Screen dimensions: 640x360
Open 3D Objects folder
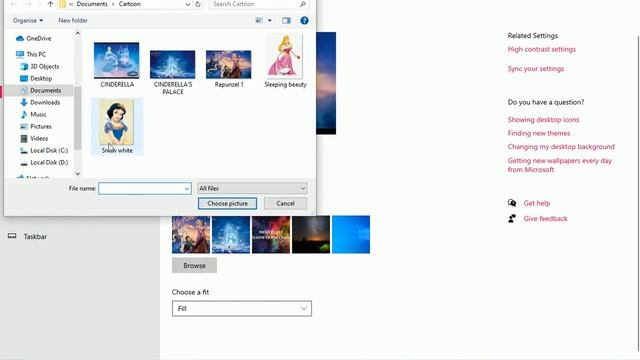(x=40, y=66)
